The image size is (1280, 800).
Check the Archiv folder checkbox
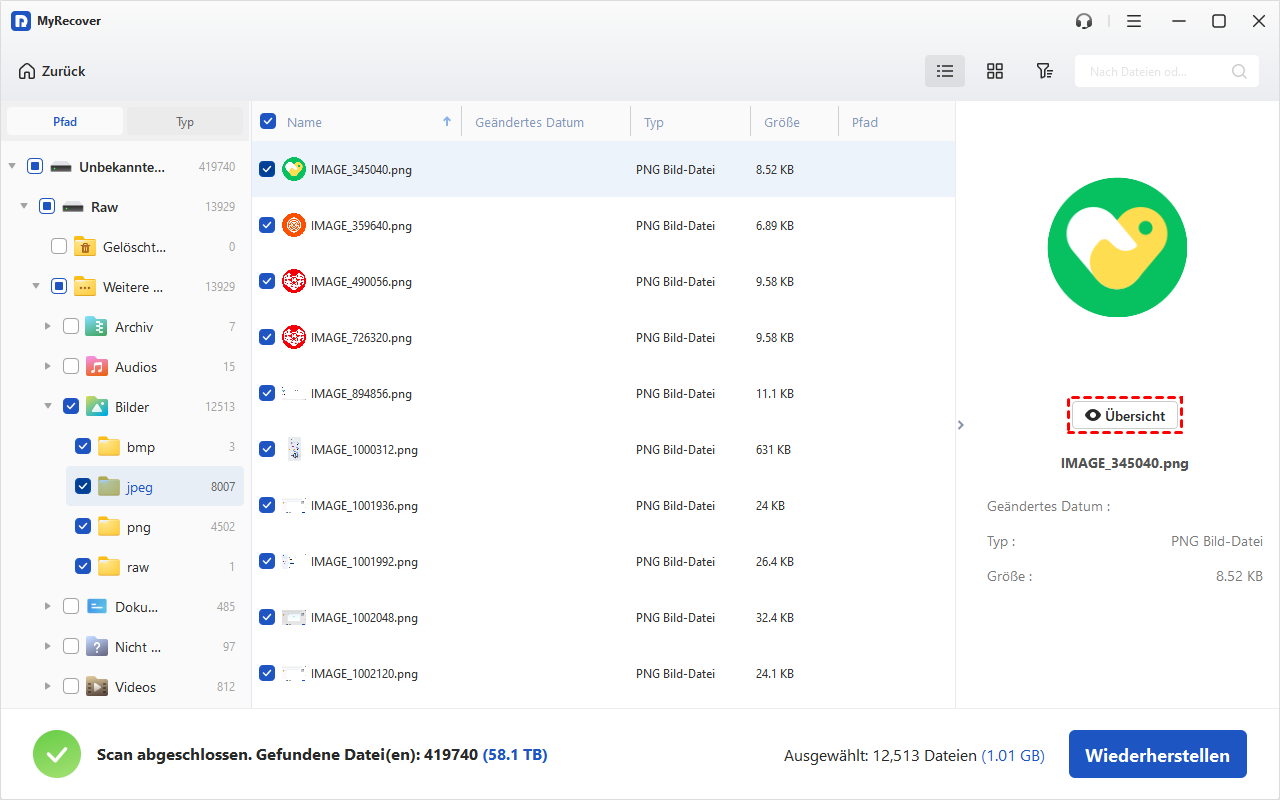point(71,327)
